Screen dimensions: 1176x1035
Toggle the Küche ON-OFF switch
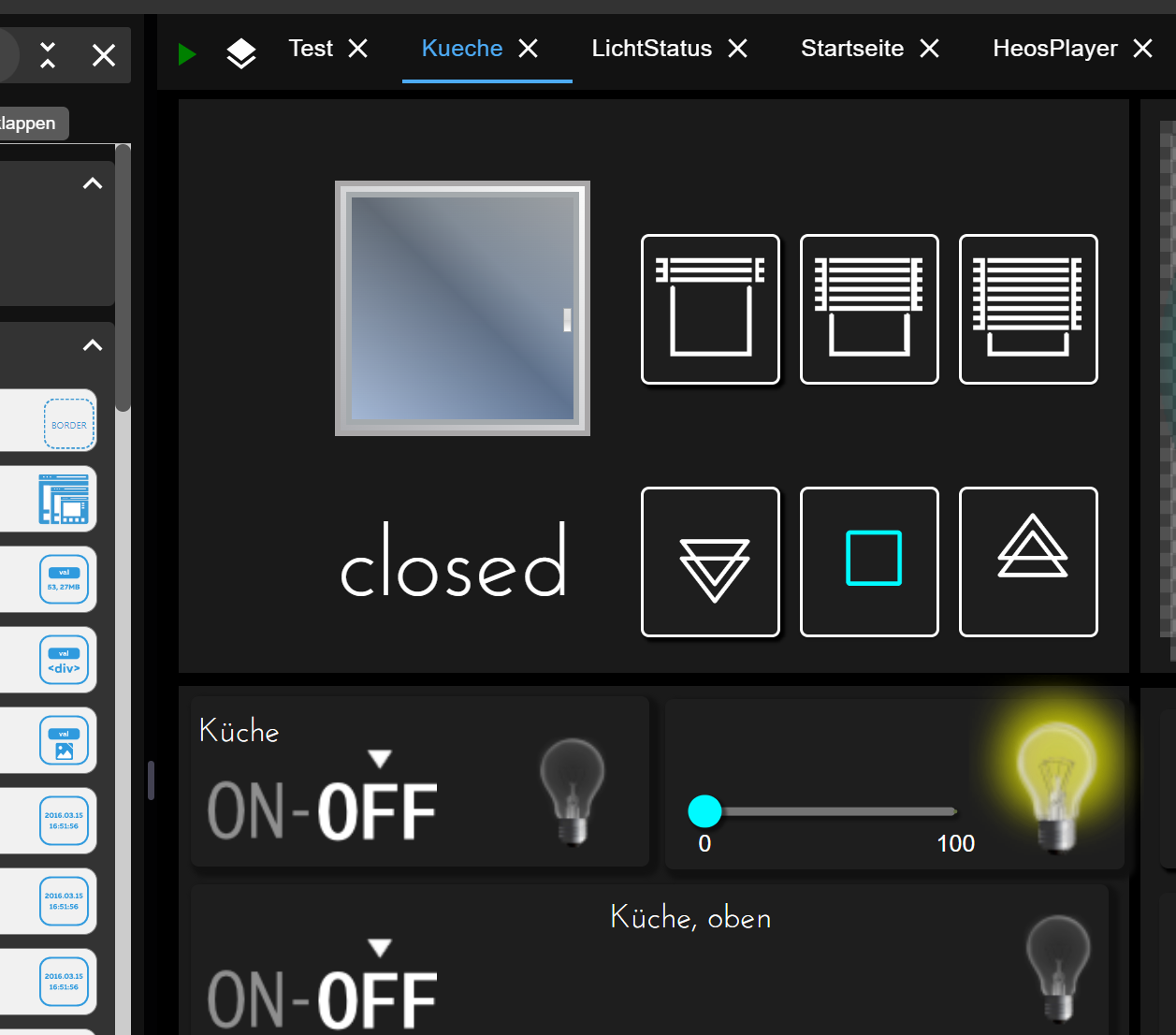pos(323,810)
